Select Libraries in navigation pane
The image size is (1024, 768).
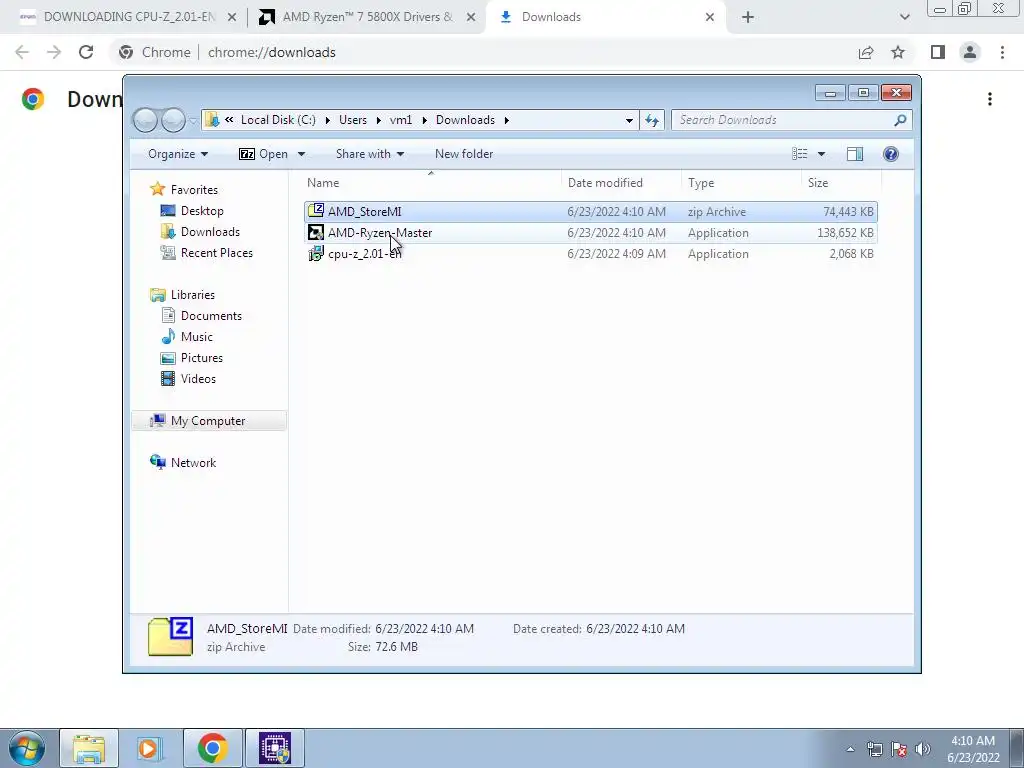(x=192, y=295)
